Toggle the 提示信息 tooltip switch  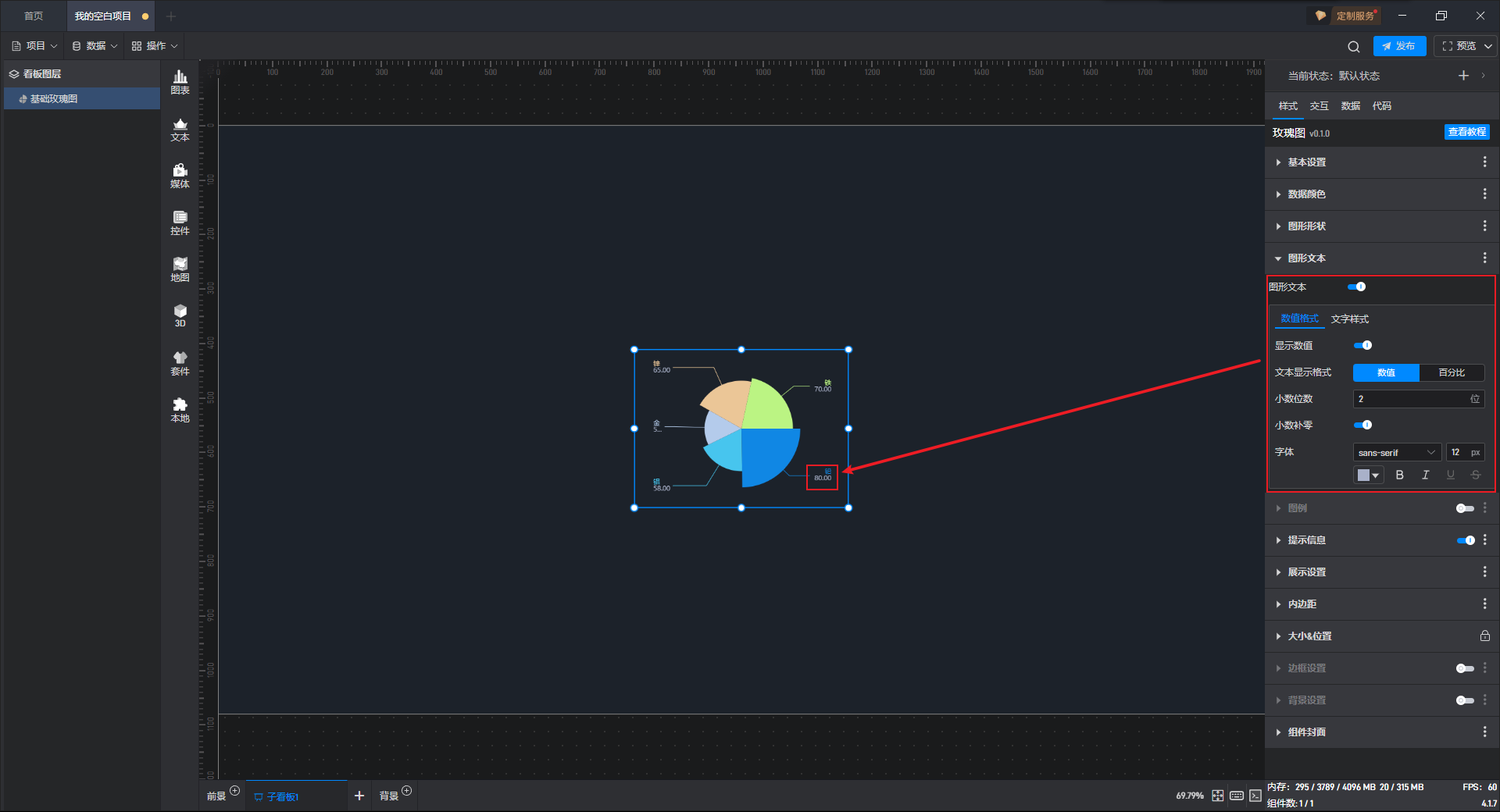tap(1466, 540)
